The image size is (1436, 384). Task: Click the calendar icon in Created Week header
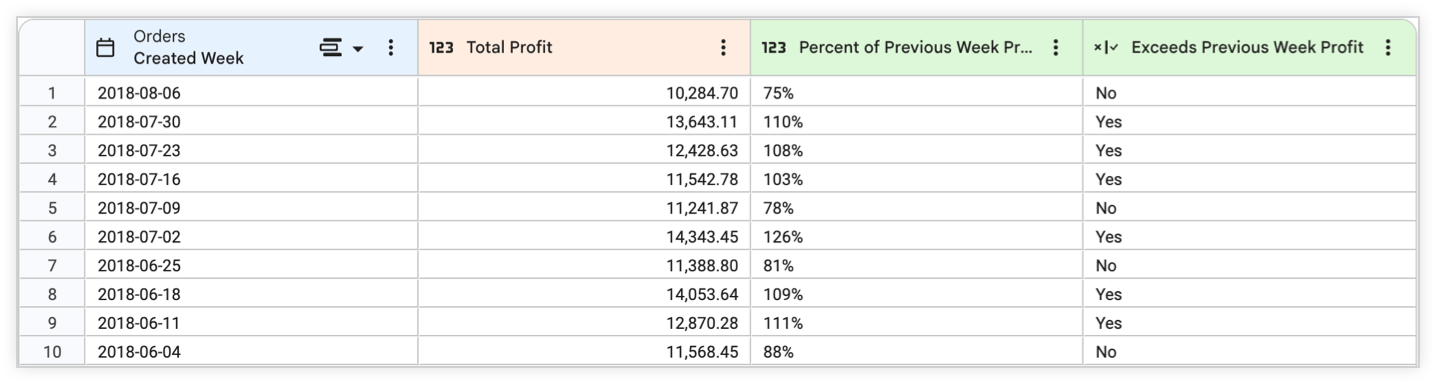[105, 47]
